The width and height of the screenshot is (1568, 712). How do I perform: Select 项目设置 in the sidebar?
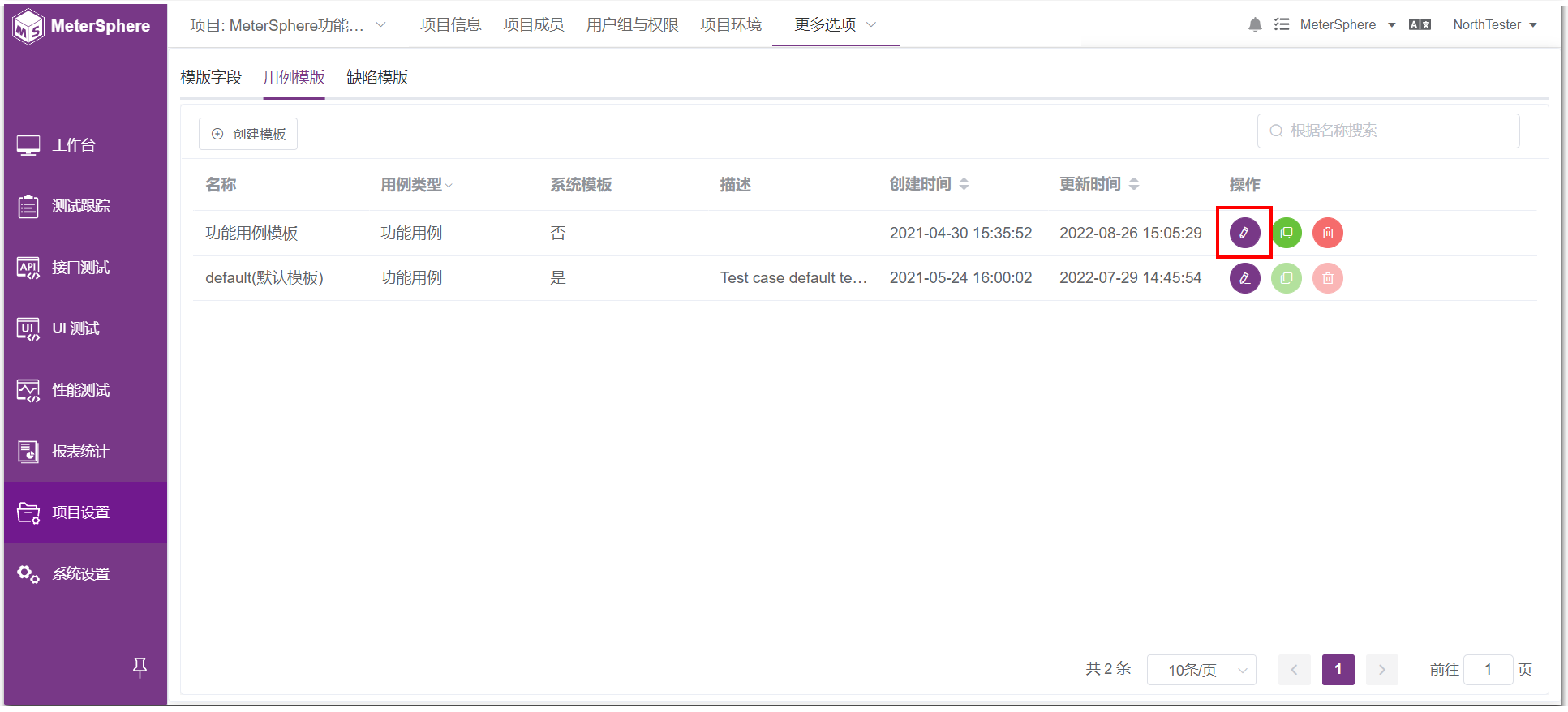[x=85, y=513]
